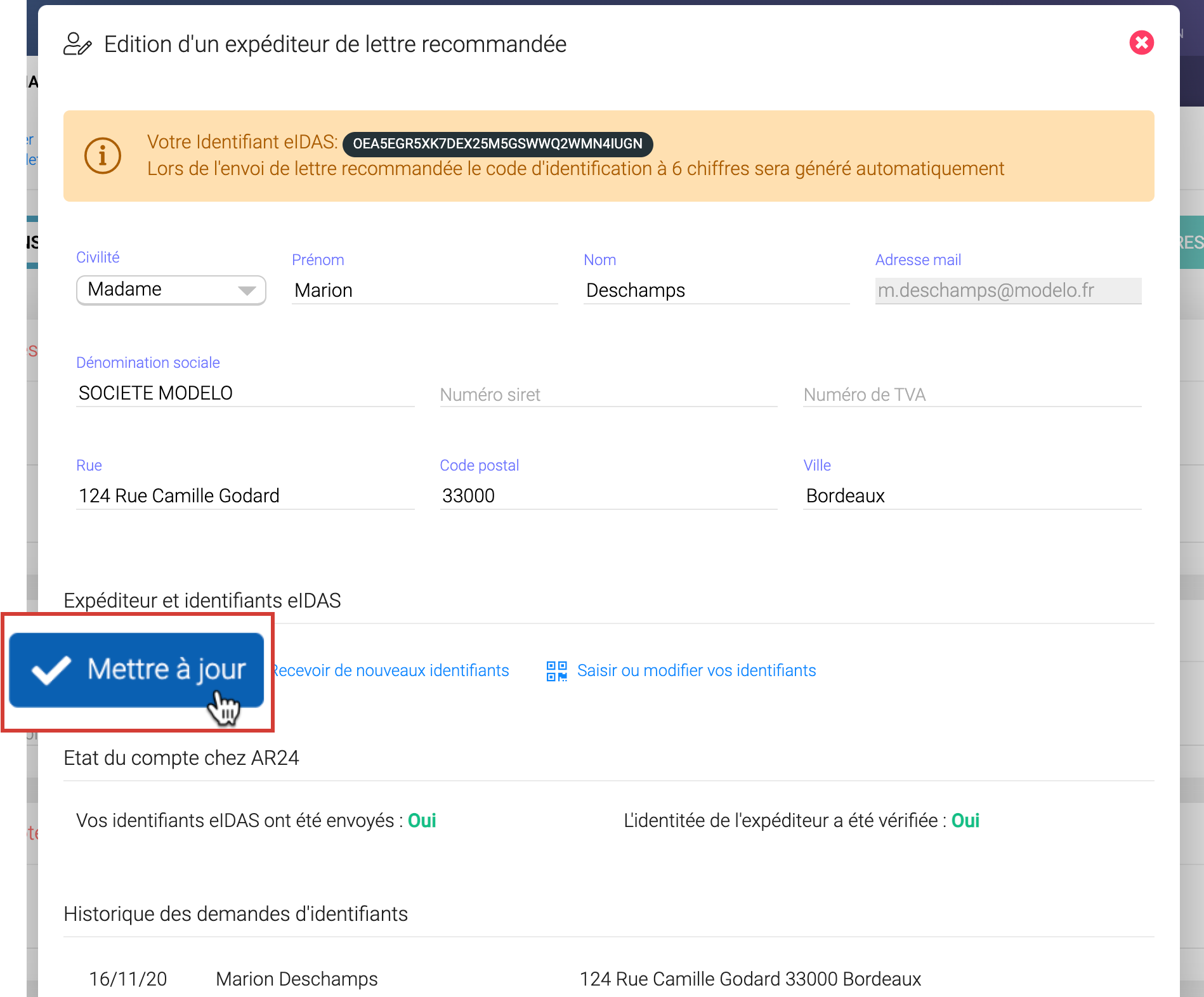1204x997 pixels.
Task: Click the Prénom field containing Marion
Action: [x=424, y=290]
